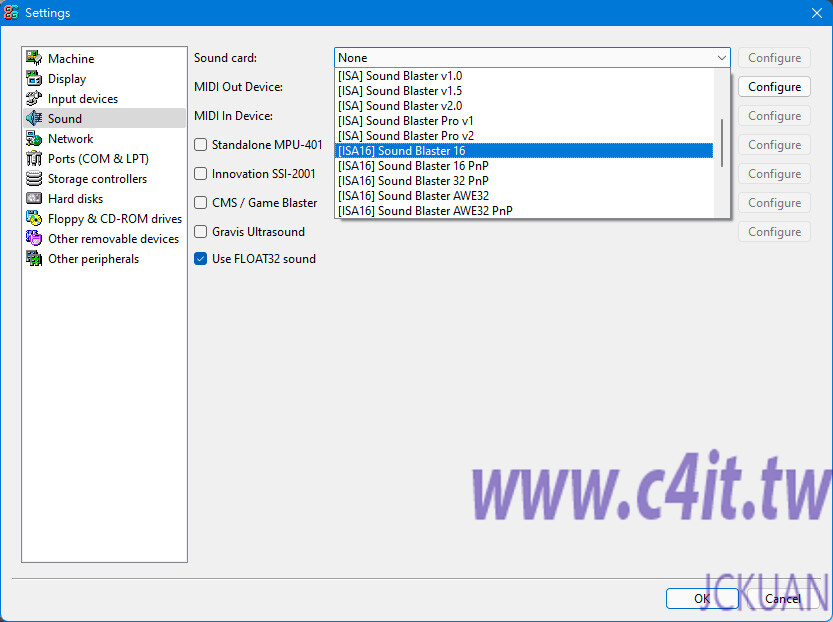Enable Standalone MPU-401 checkbox
The height and width of the screenshot is (622, 833).
click(200, 144)
